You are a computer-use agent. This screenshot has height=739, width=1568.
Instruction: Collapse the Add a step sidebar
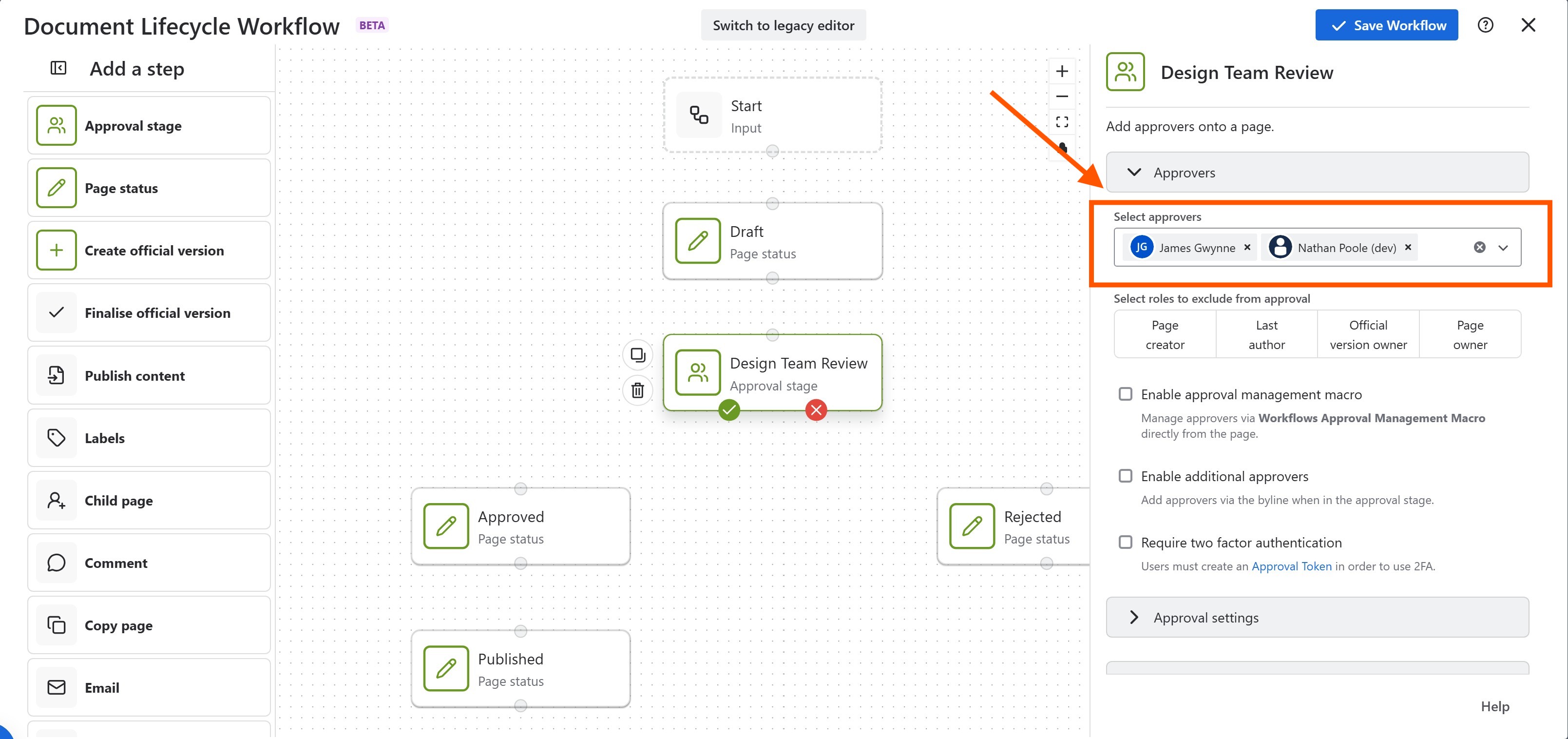click(x=58, y=68)
